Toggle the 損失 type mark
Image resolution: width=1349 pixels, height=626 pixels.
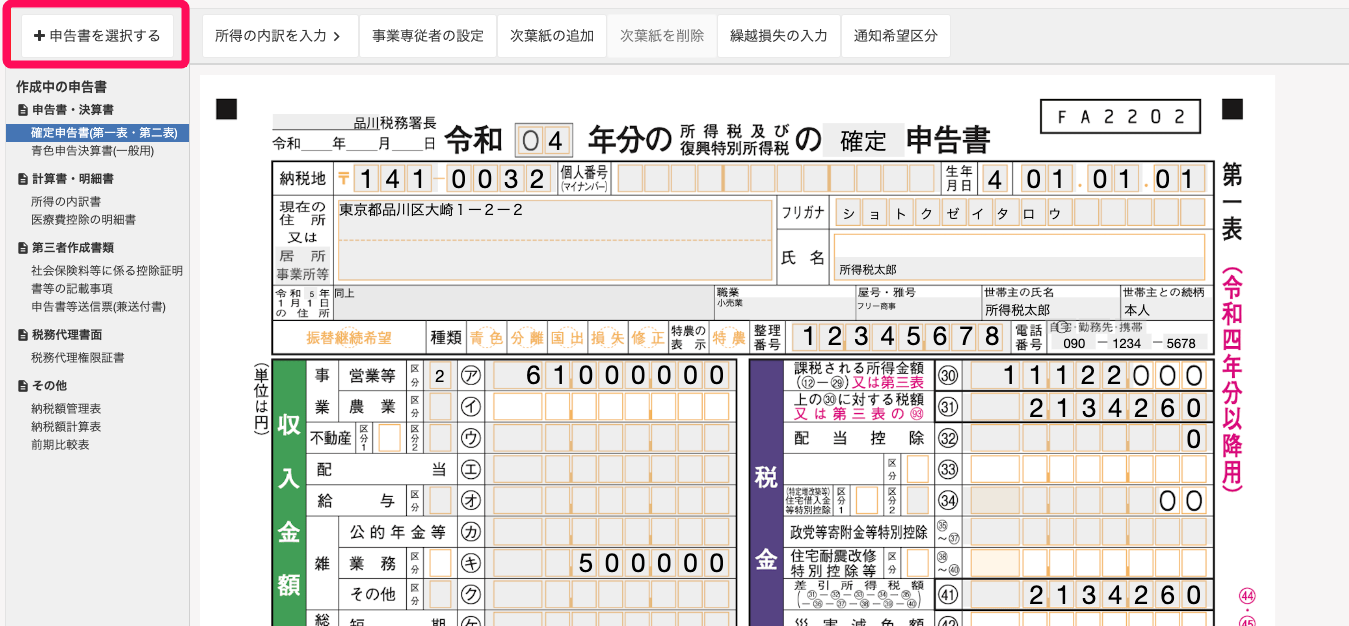[x=608, y=338]
